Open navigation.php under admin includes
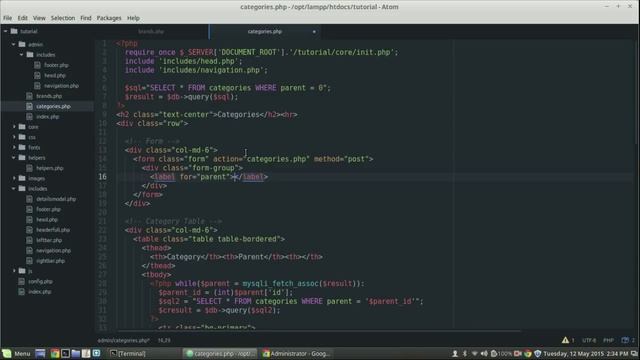640x360 pixels. [x=61, y=86]
